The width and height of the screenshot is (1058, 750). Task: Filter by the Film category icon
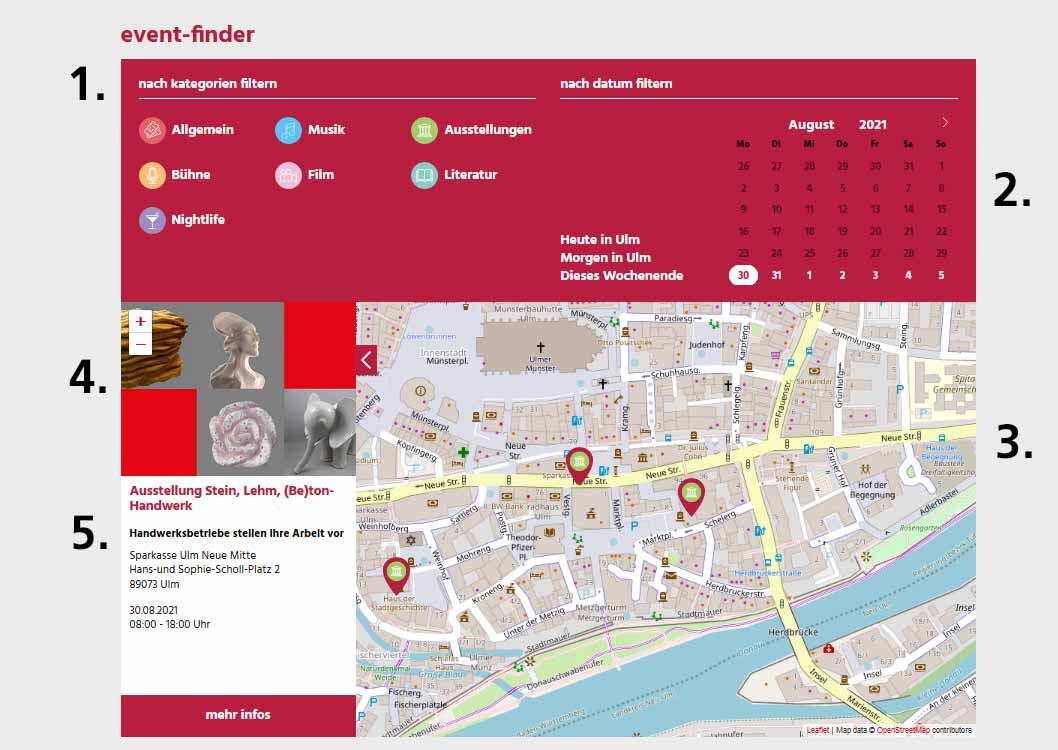(x=288, y=175)
